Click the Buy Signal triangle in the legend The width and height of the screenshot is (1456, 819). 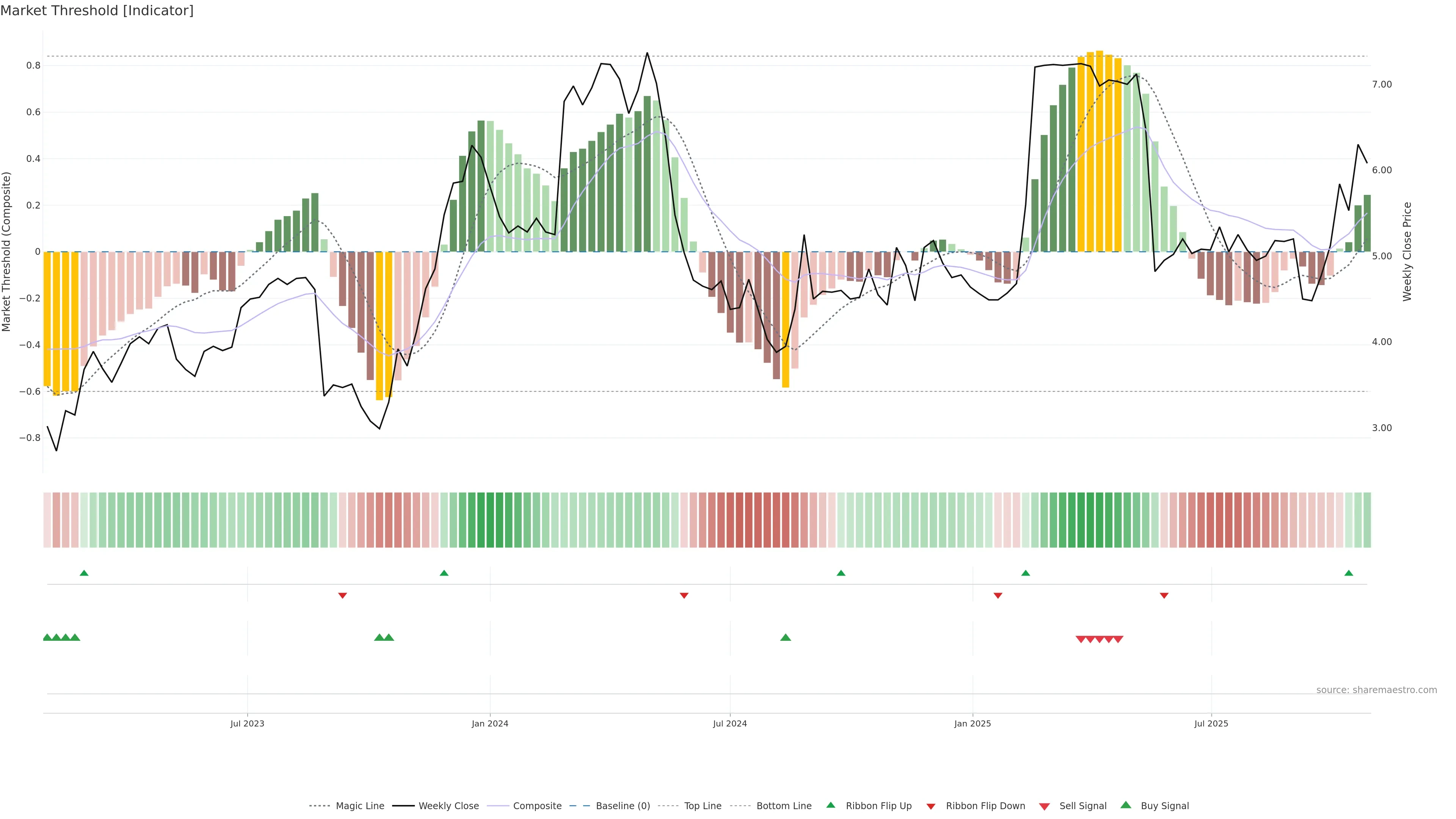coord(1125,805)
